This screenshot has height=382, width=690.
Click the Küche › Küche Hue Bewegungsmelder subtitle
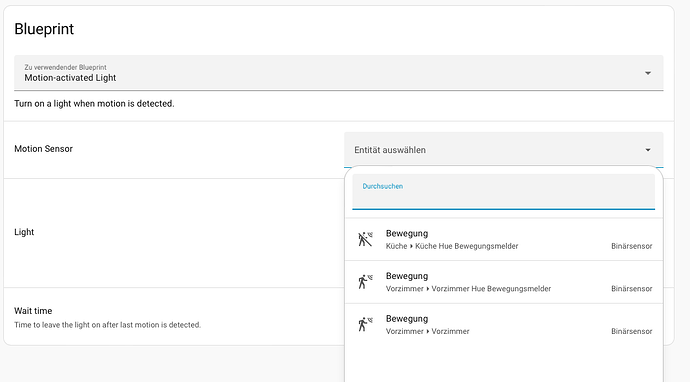452,246
